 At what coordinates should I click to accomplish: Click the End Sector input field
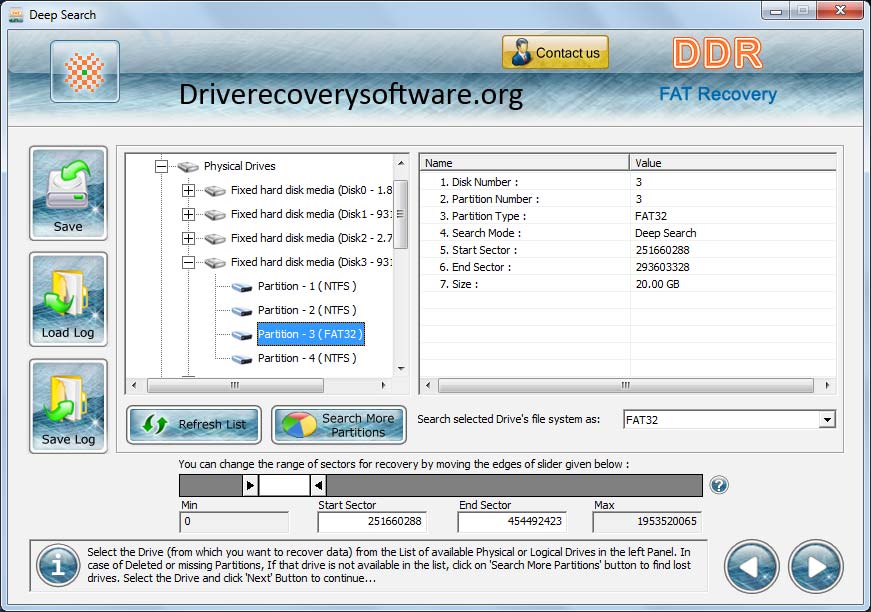(x=512, y=521)
